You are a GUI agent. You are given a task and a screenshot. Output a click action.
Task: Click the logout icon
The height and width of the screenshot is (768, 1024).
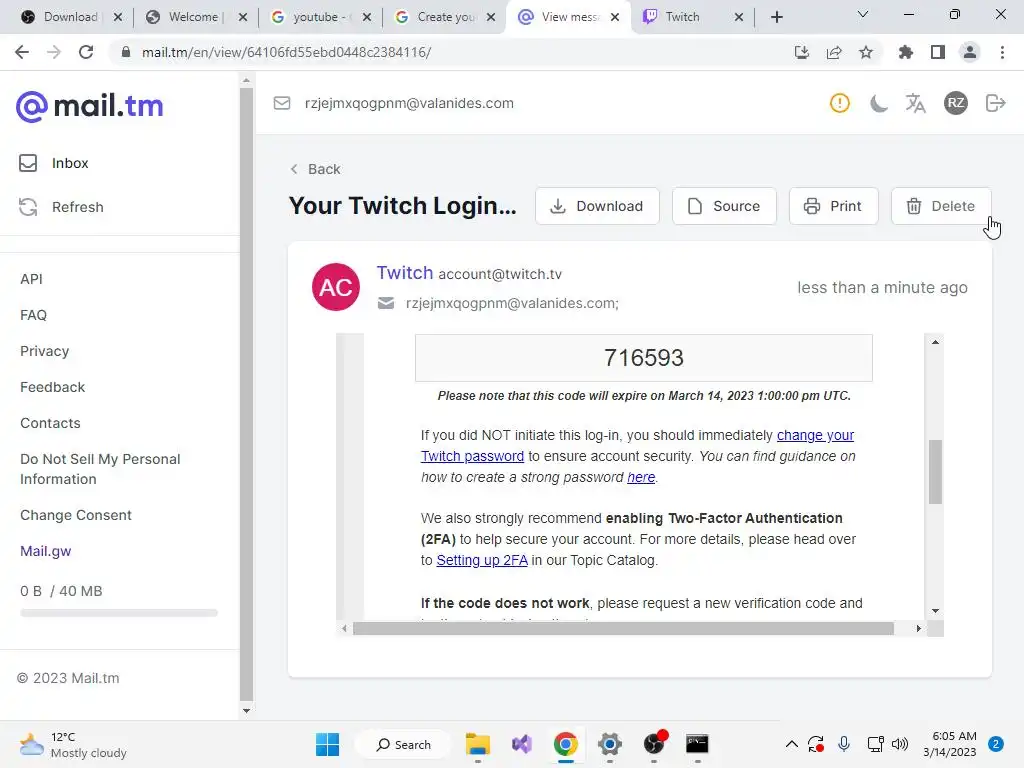(995, 103)
